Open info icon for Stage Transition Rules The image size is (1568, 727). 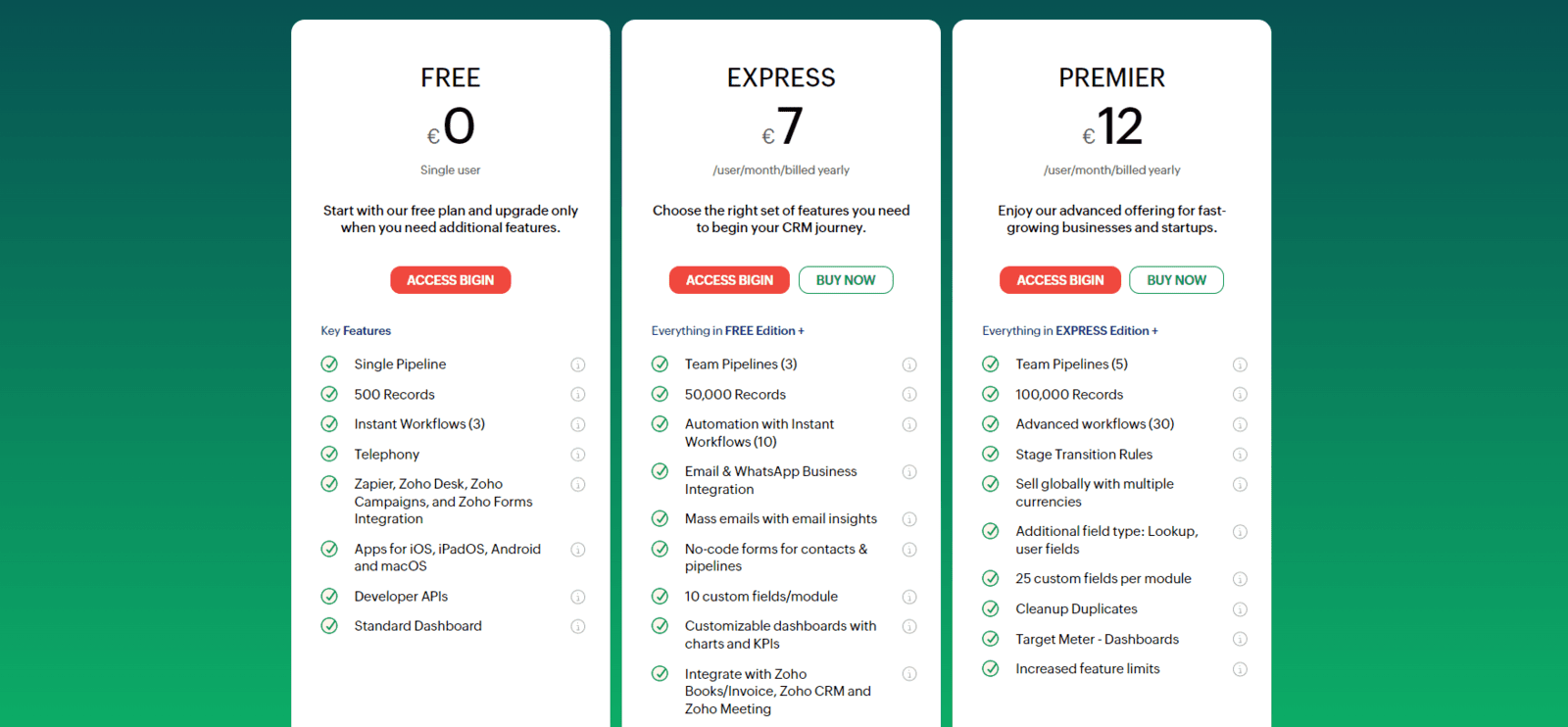[1240, 455]
